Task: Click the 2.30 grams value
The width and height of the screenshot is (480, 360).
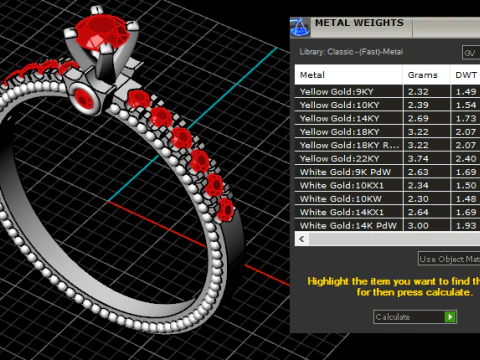Action: [418, 199]
